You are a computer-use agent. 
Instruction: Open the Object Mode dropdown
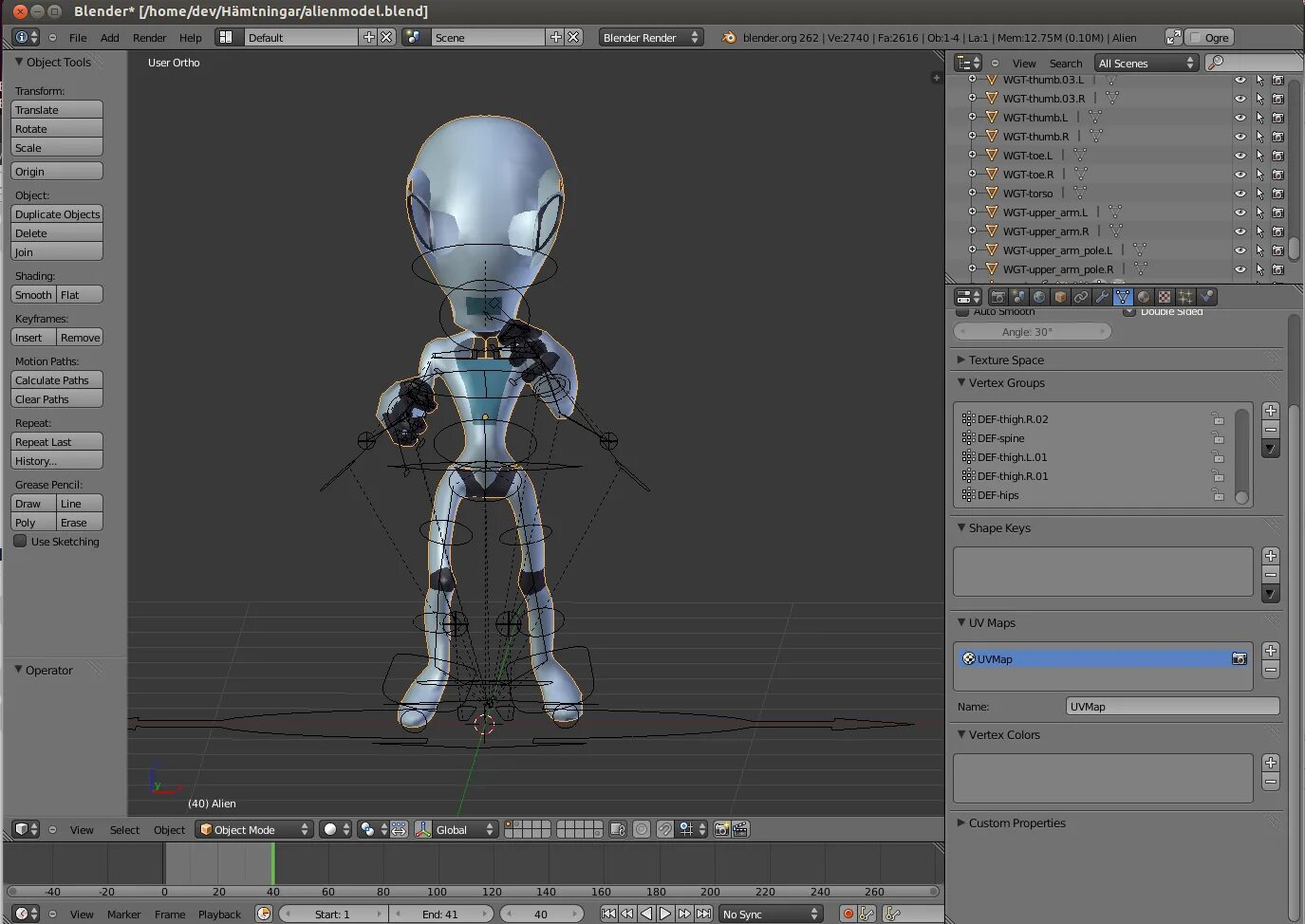coord(253,829)
